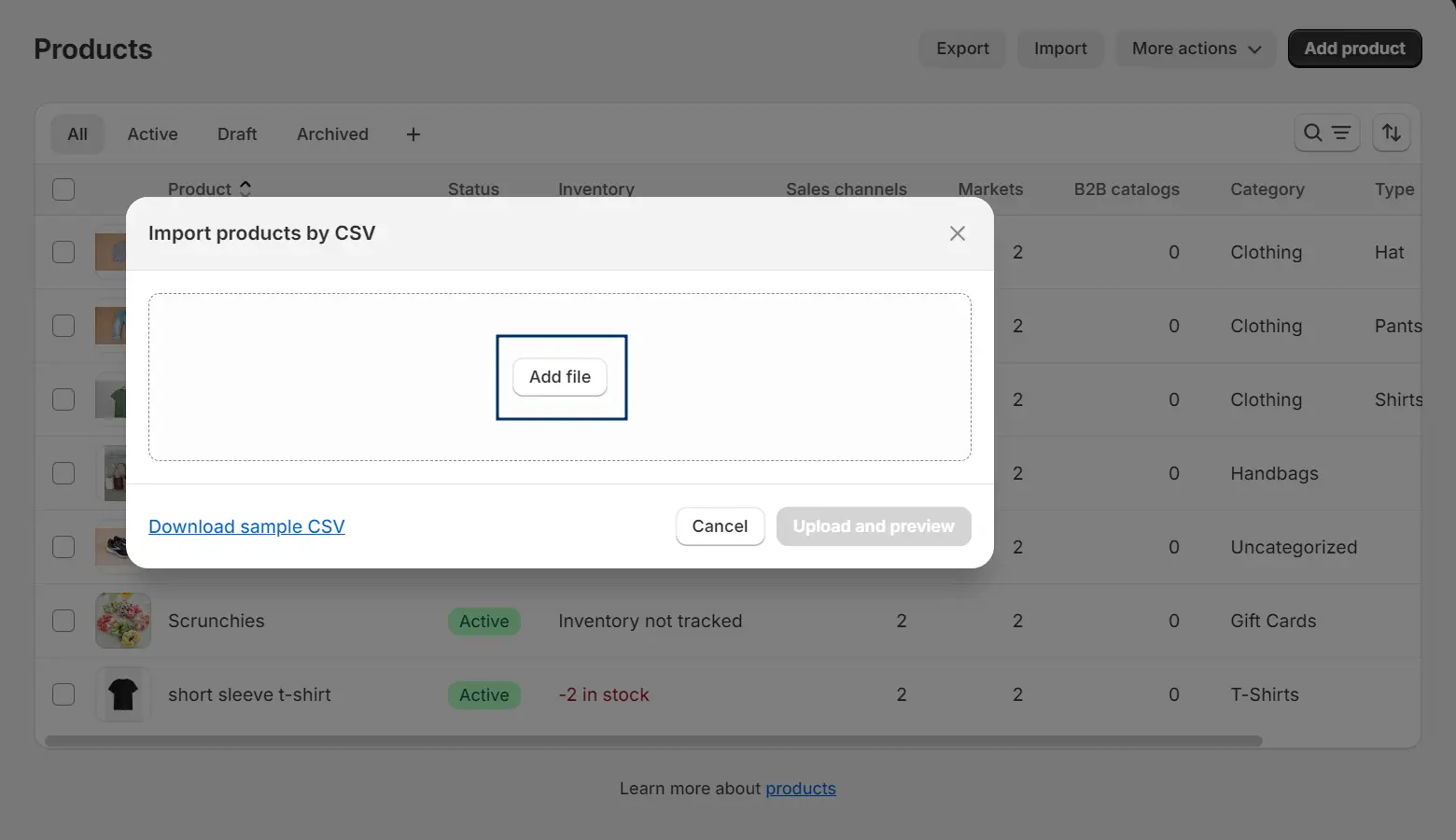Viewport: 1456px width, 840px height.
Task: Open the Draft tab
Action: pos(237,134)
